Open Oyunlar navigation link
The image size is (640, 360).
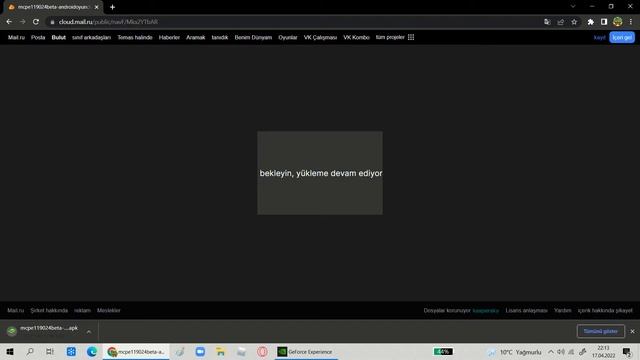(288, 37)
